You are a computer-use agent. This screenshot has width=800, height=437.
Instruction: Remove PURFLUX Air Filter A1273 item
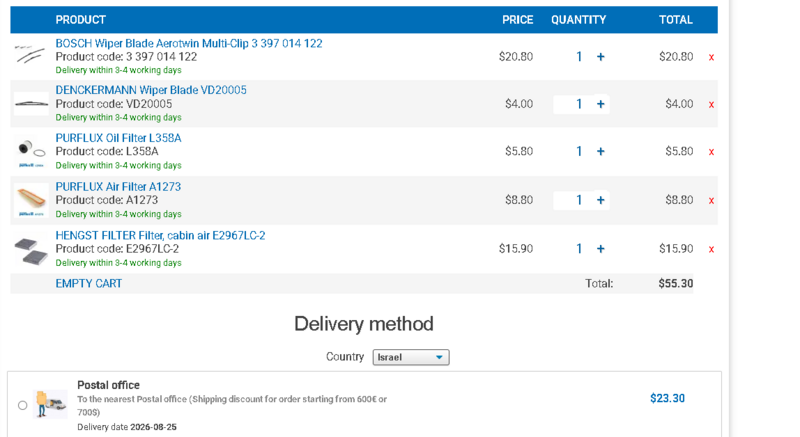(x=711, y=200)
